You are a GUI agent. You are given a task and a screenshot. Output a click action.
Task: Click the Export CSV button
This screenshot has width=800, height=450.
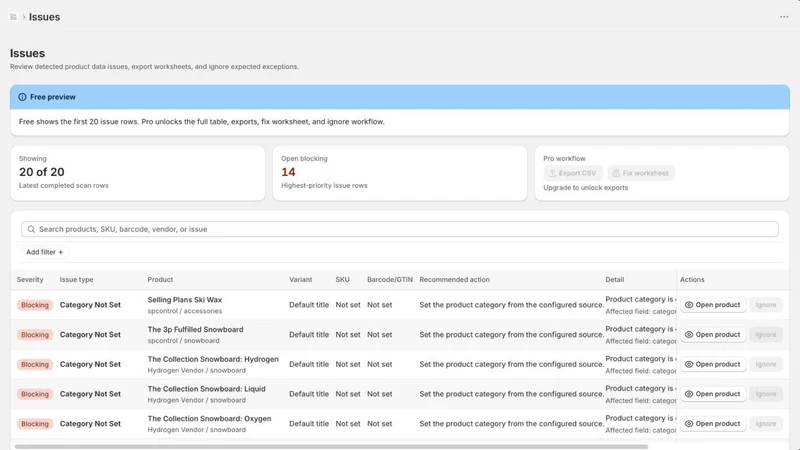(572, 173)
